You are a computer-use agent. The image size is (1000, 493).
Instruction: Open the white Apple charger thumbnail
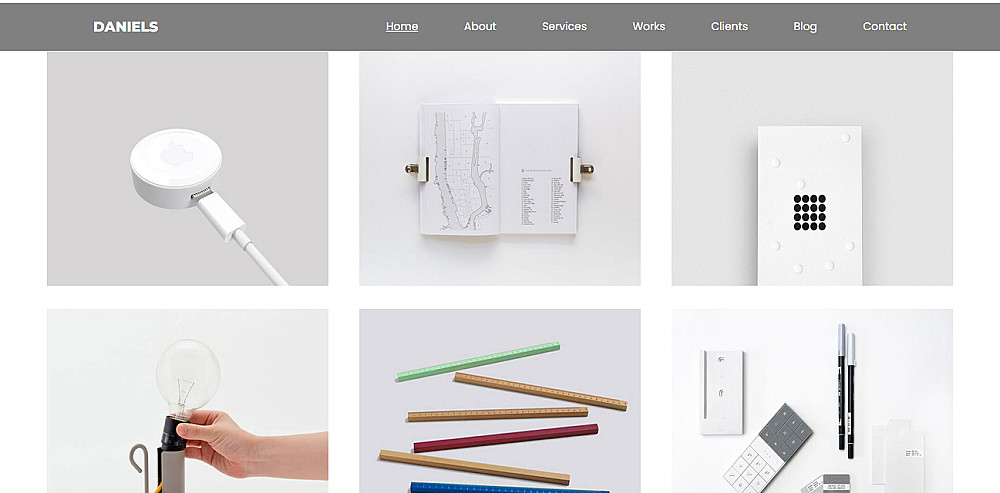tap(188, 169)
